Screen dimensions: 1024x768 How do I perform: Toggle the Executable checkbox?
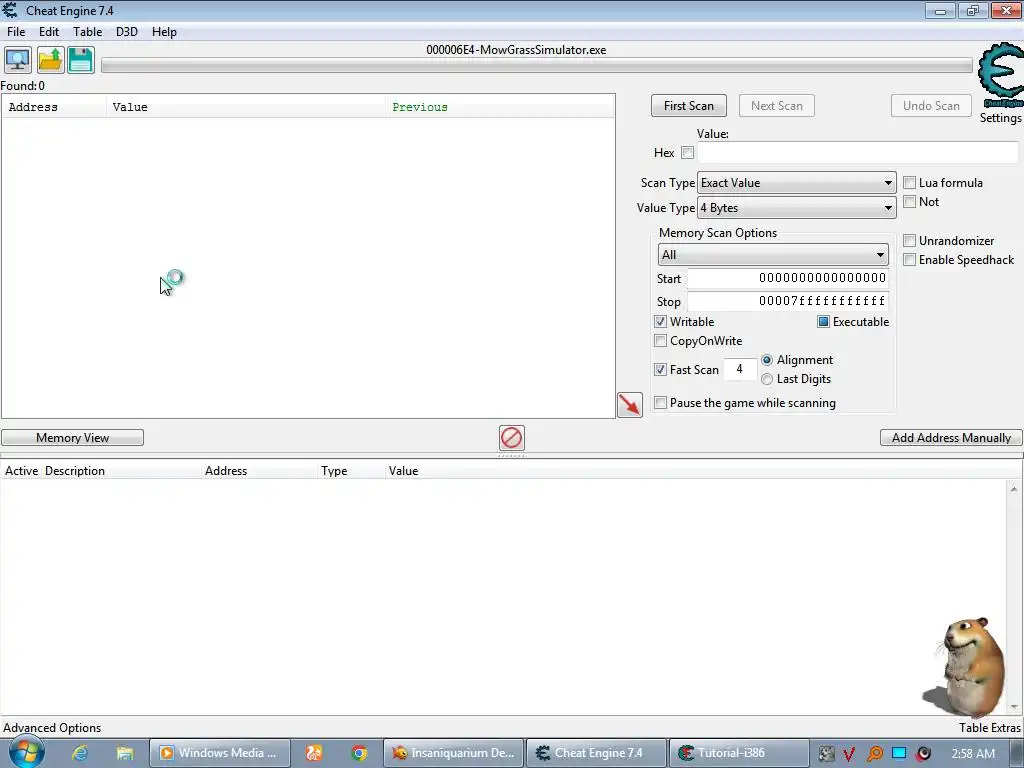[823, 322]
